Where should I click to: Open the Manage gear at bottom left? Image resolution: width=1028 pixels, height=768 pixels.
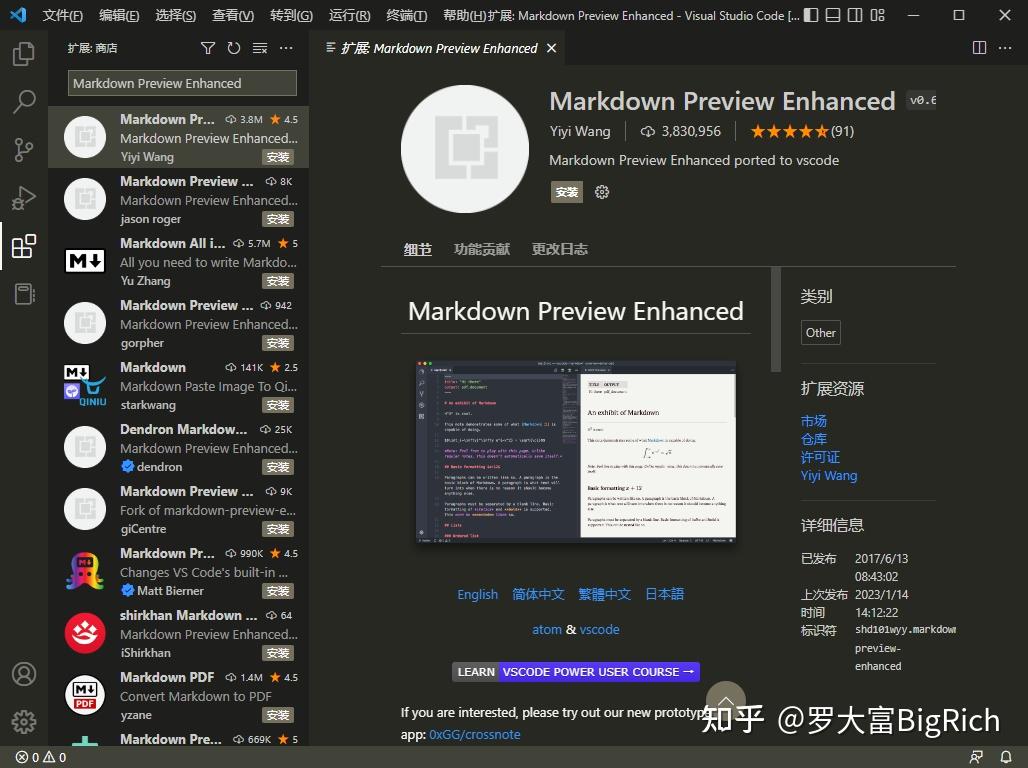(x=24, y=721)
